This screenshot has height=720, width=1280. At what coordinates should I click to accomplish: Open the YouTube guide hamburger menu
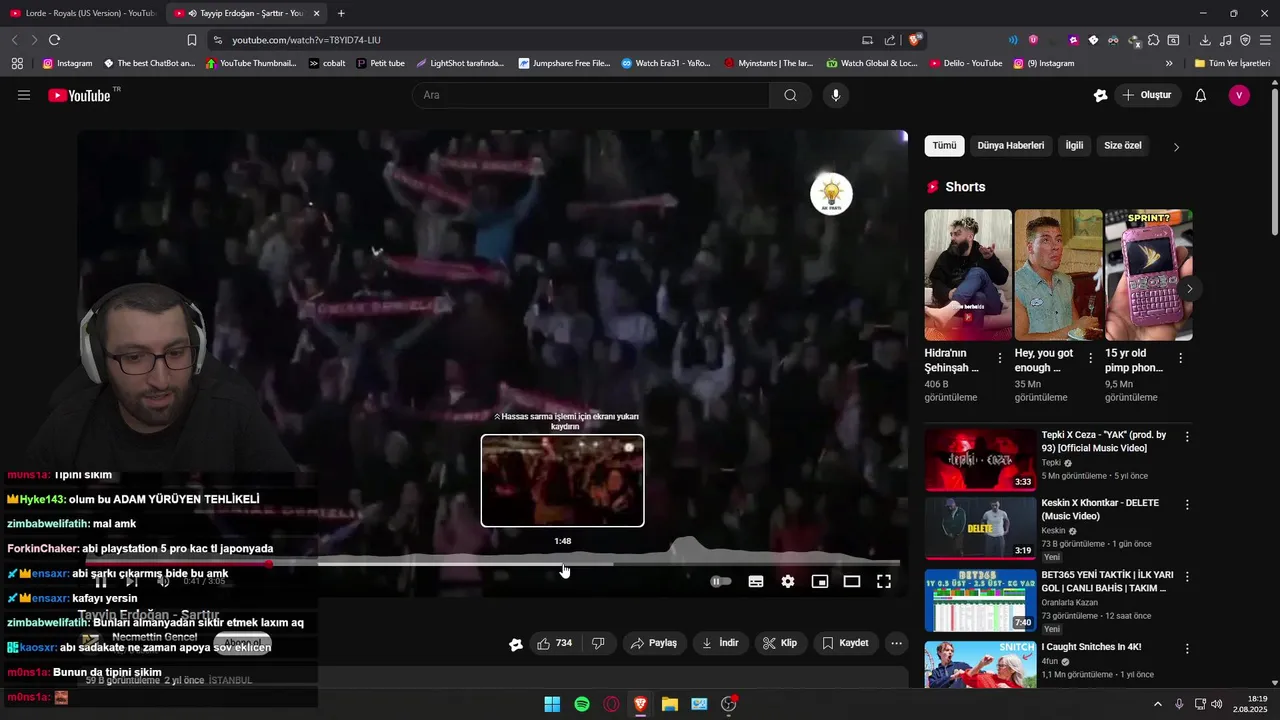24,95
